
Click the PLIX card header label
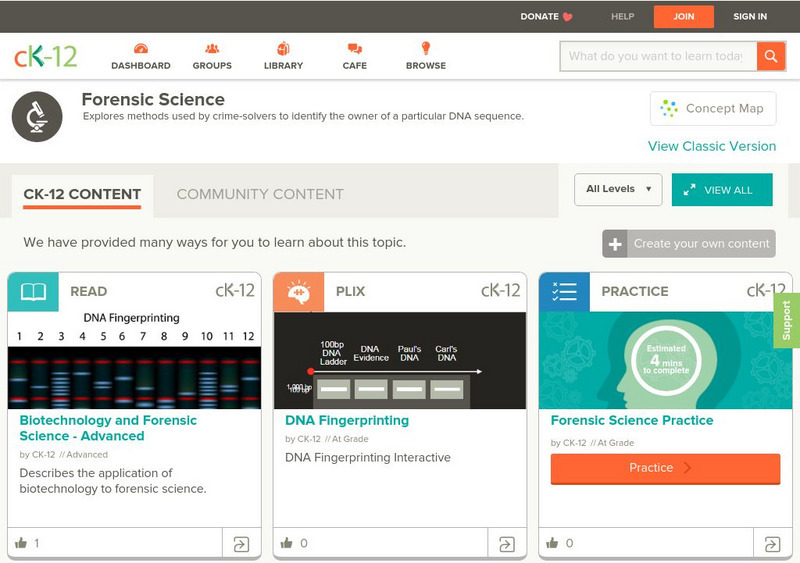pyautogui.click(x=350, y=291)
